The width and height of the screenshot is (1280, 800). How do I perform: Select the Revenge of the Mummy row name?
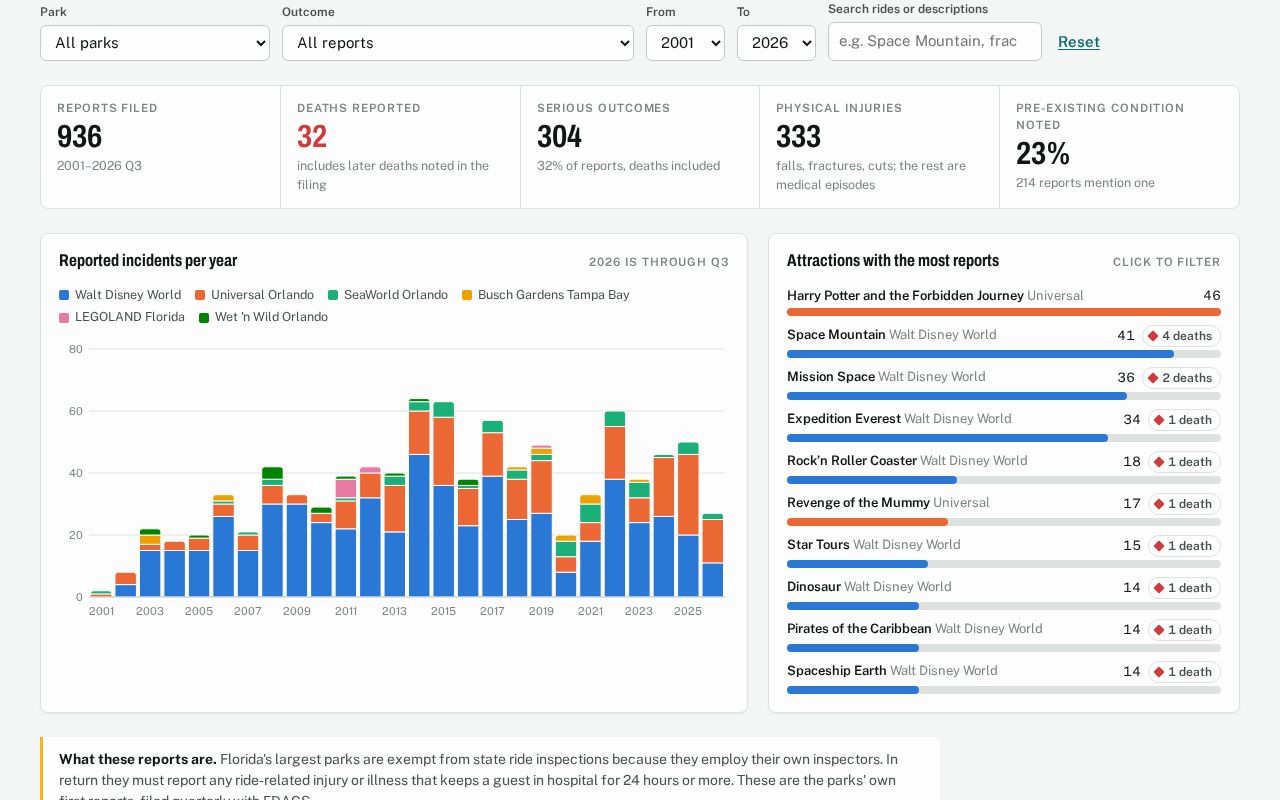pos(858,503)
